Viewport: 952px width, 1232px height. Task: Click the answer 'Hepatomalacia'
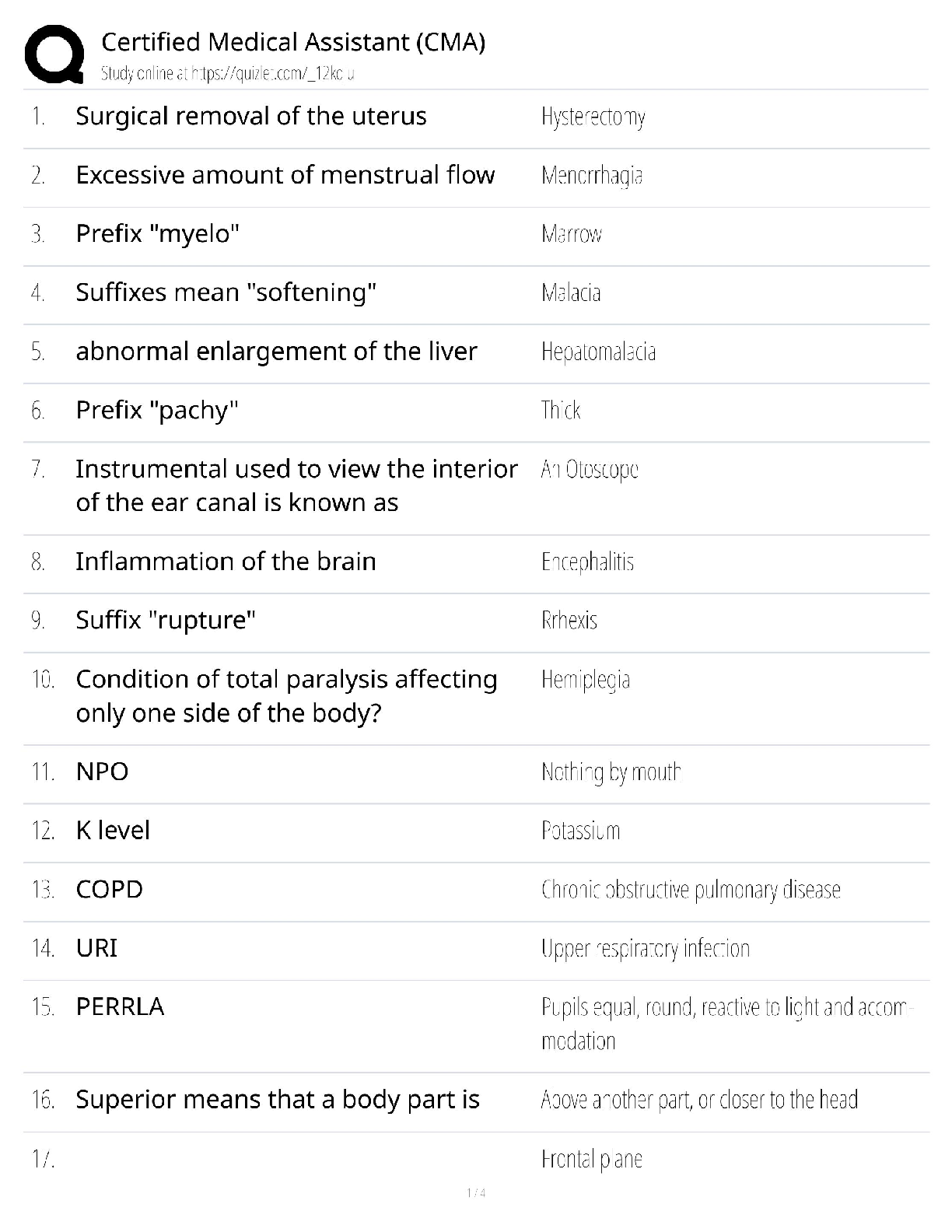[x=598, y=352]
